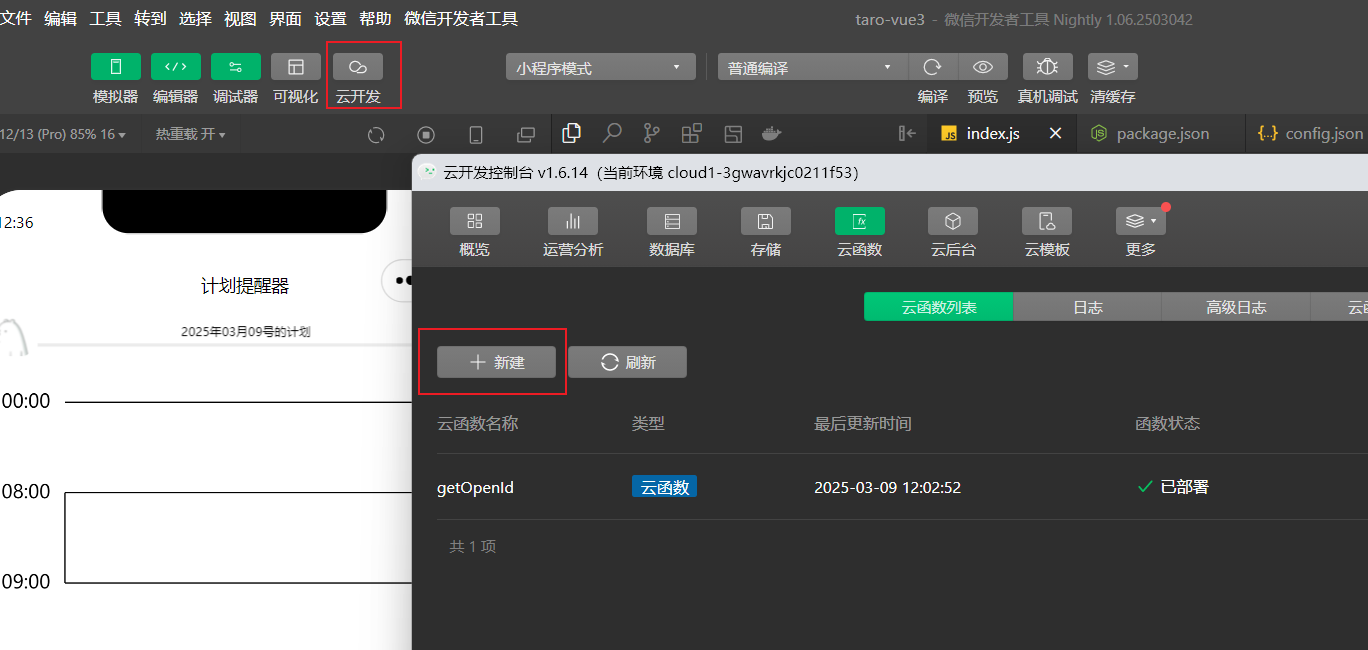
Task: Click the 2025年03月09号的计划 date label
Action: [246, 331]
